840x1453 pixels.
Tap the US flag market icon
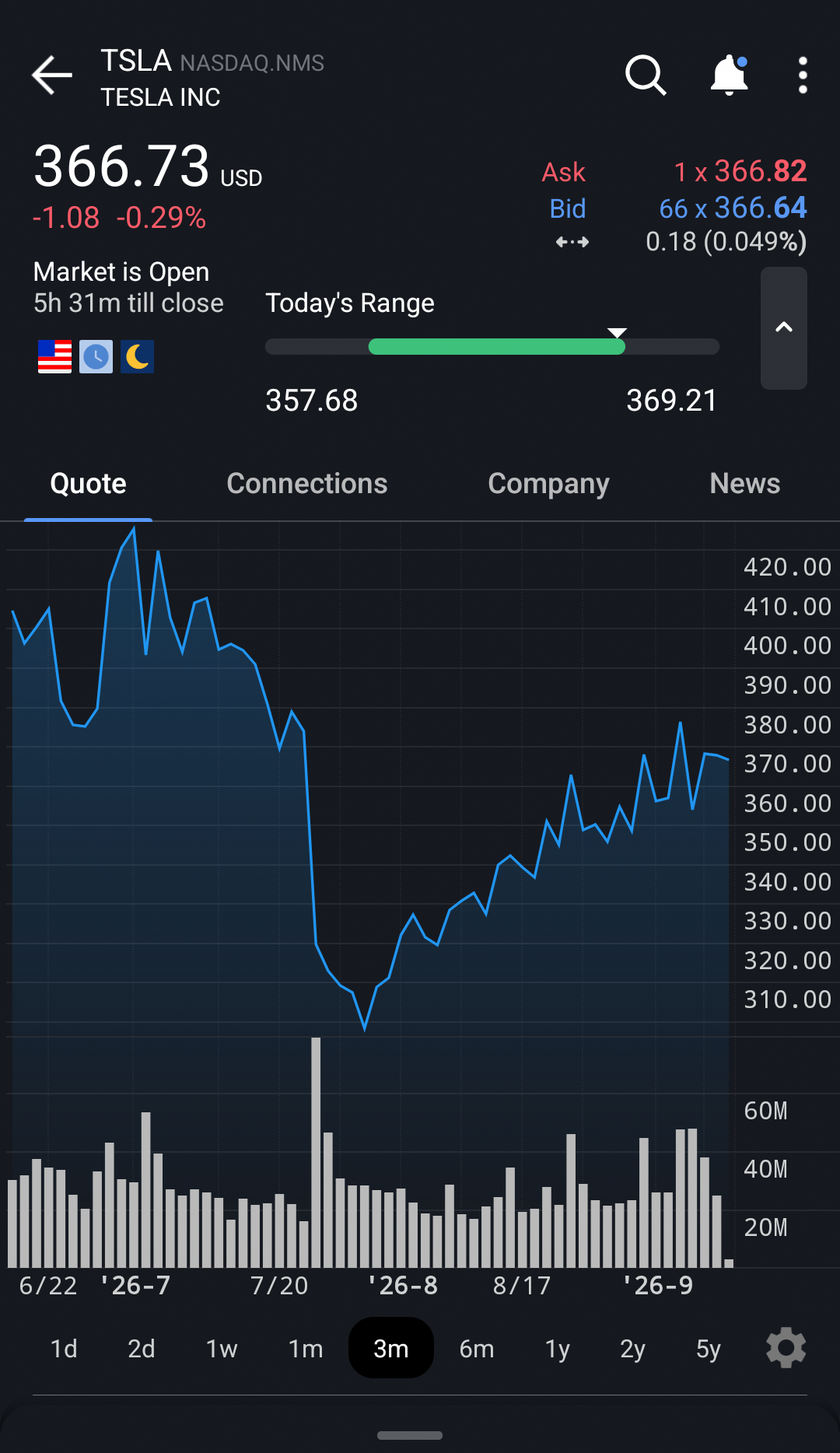(54, 357)
